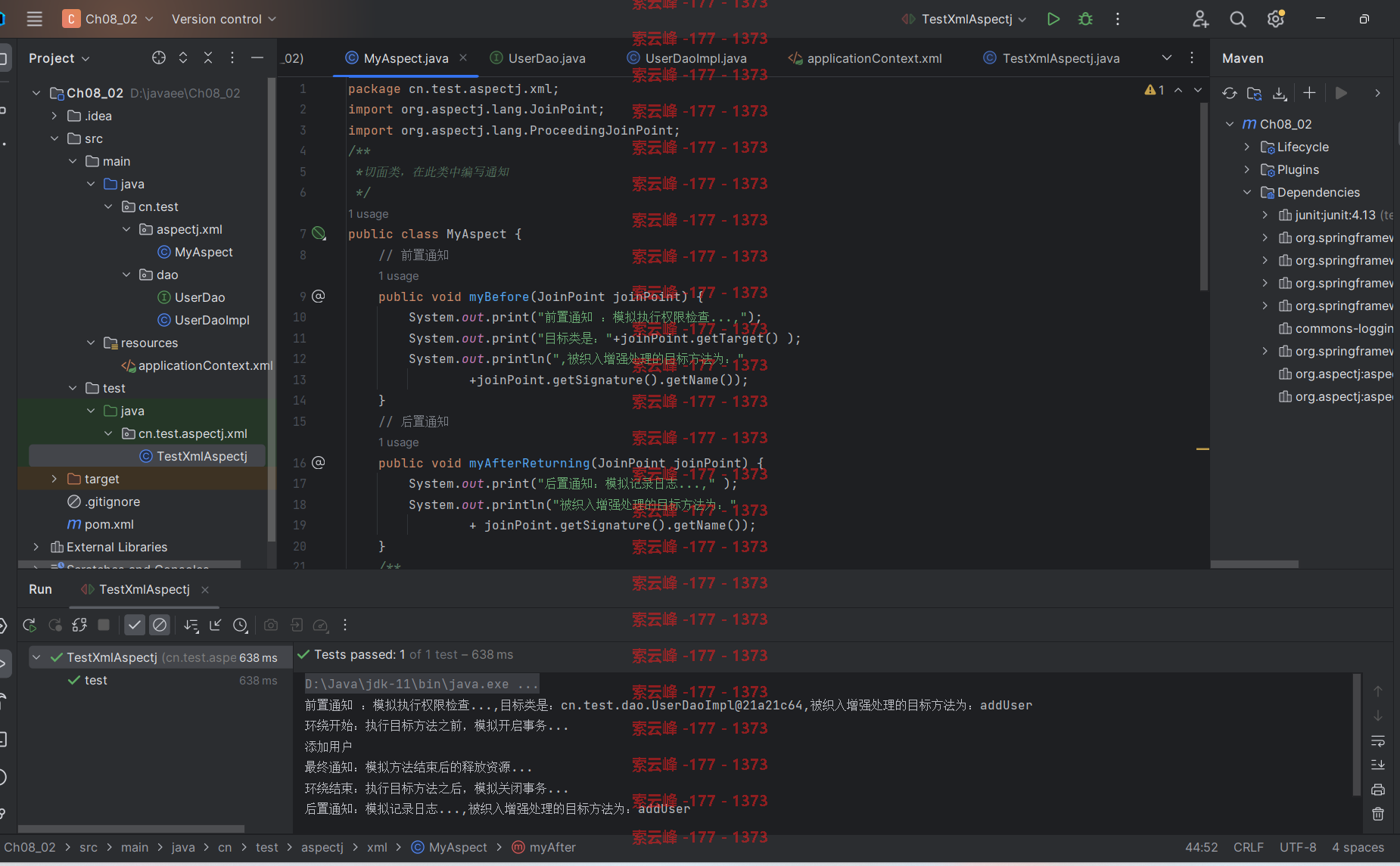Open pom.xml in project tree

(x=101, y=524)
